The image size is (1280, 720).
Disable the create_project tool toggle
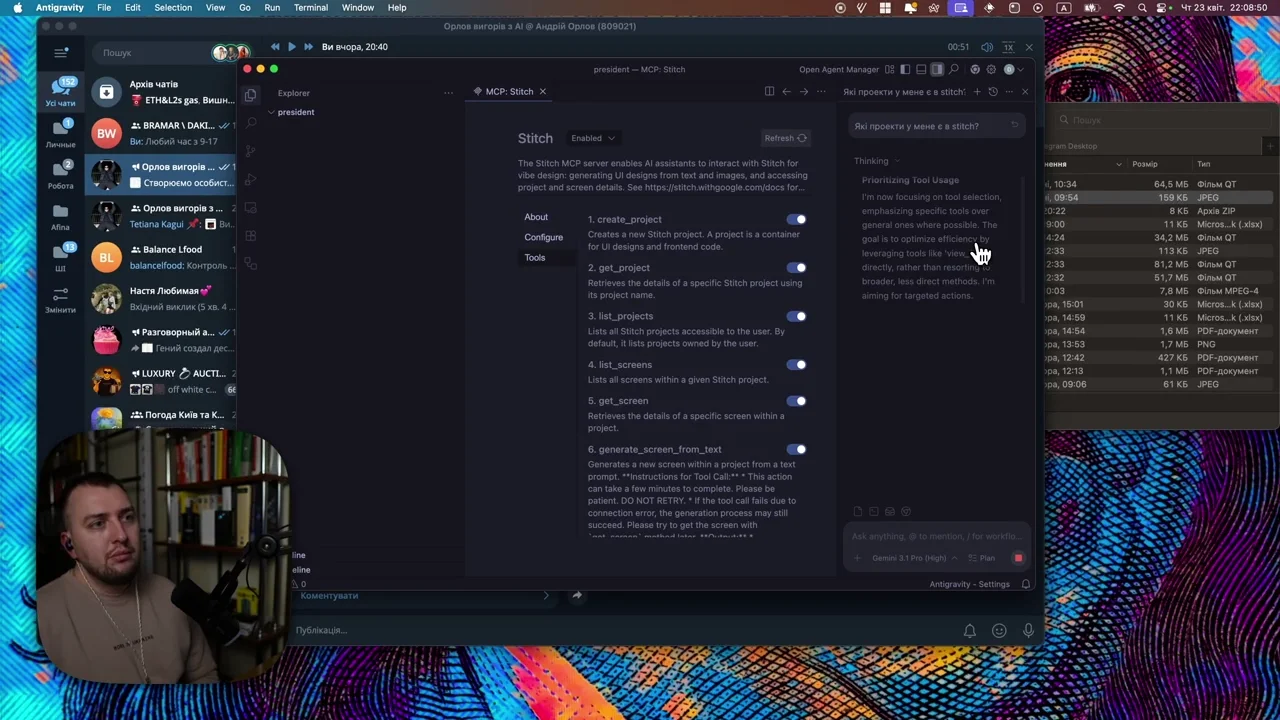click(796, 219)
